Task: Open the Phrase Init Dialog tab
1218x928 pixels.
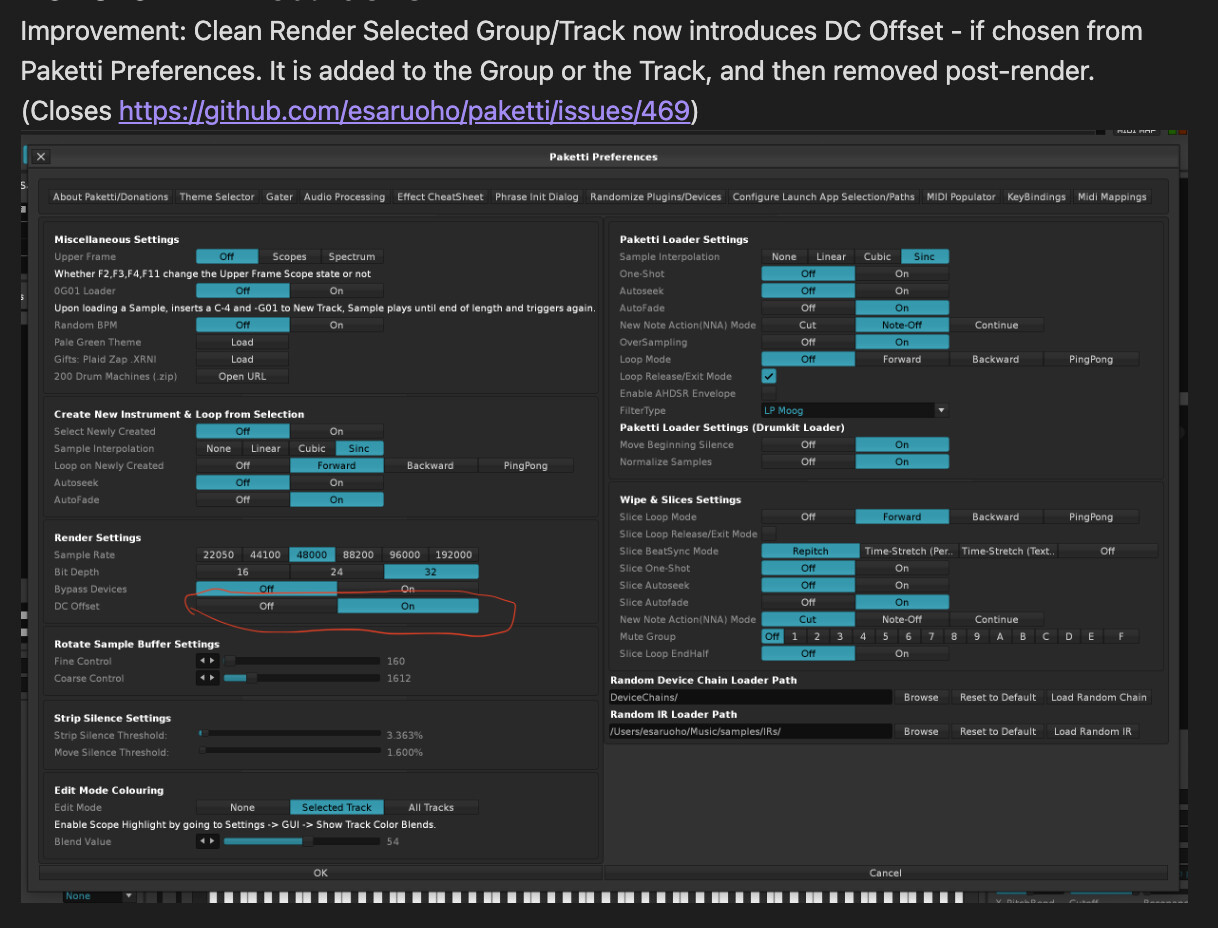Action: 537,197
